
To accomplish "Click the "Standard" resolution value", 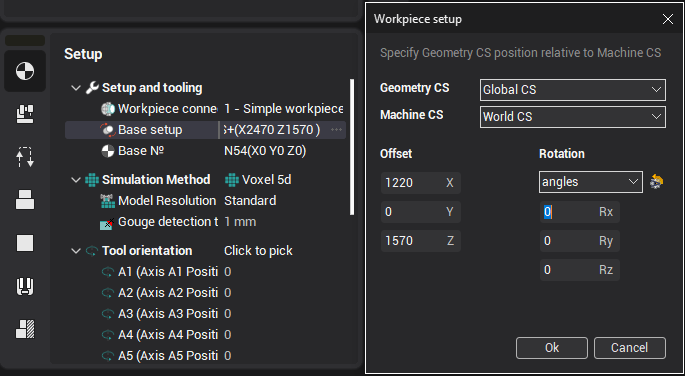I will point(250,201).
